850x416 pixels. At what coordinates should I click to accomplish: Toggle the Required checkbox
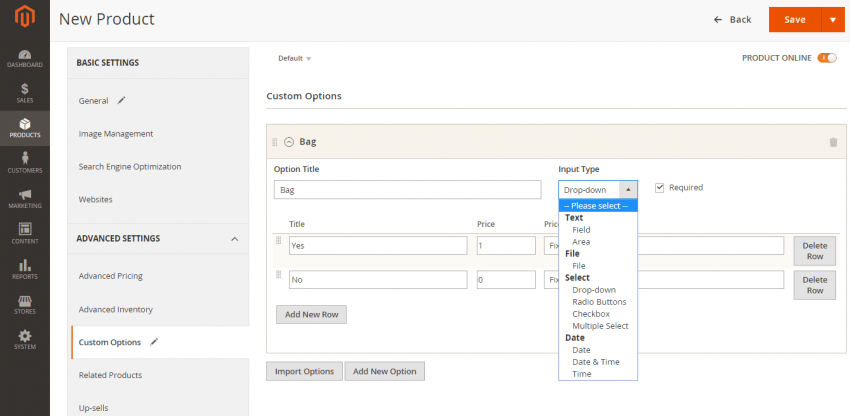click(659, 188)
